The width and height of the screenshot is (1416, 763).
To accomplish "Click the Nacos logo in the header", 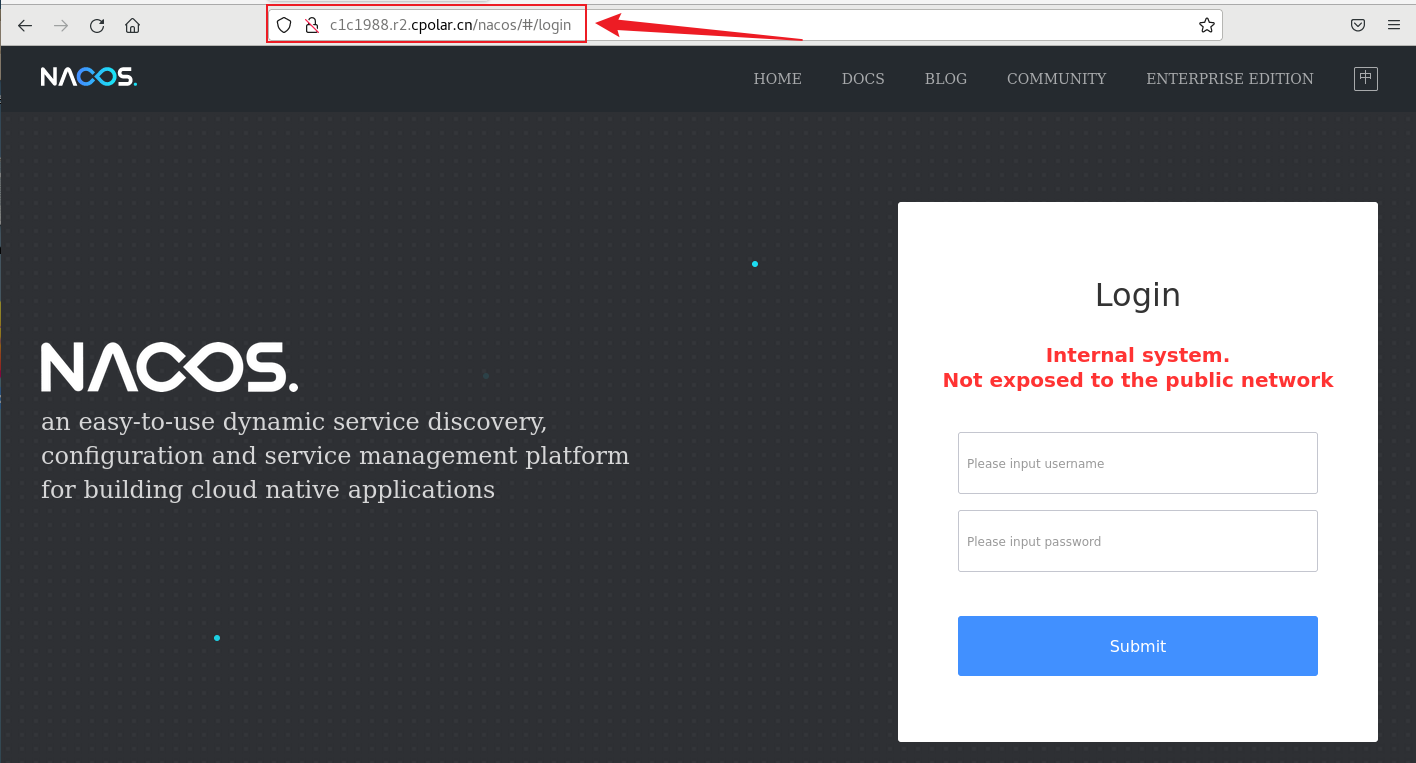I will (89, 77).
